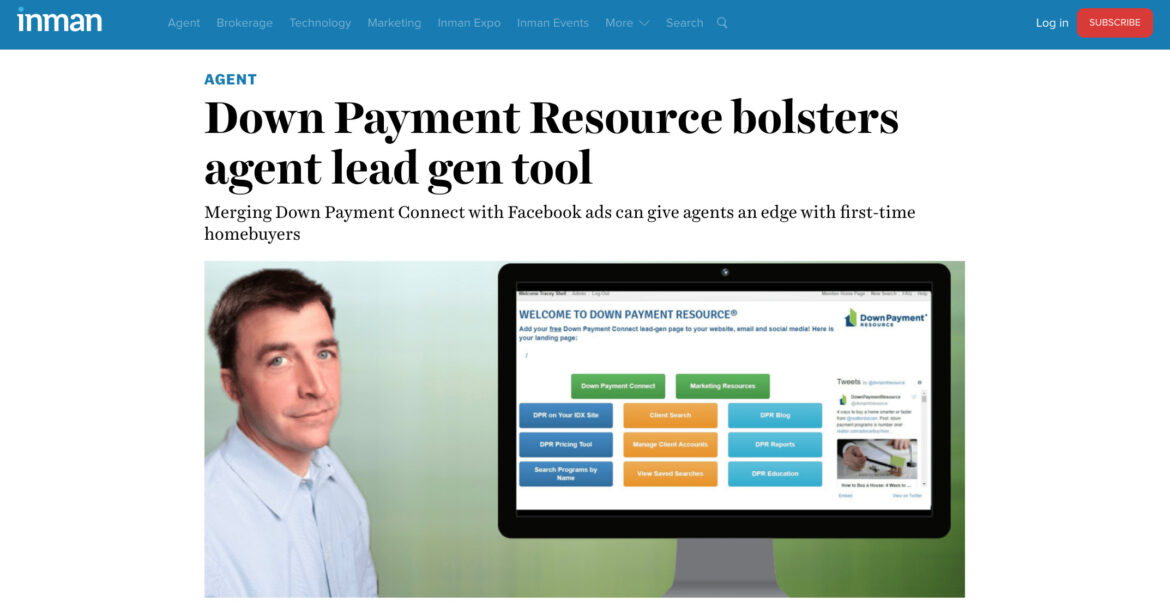Click the green Marketing Resources button on the monitor
The height and width of the screenshot is (608, 1170).
[722, 386]
